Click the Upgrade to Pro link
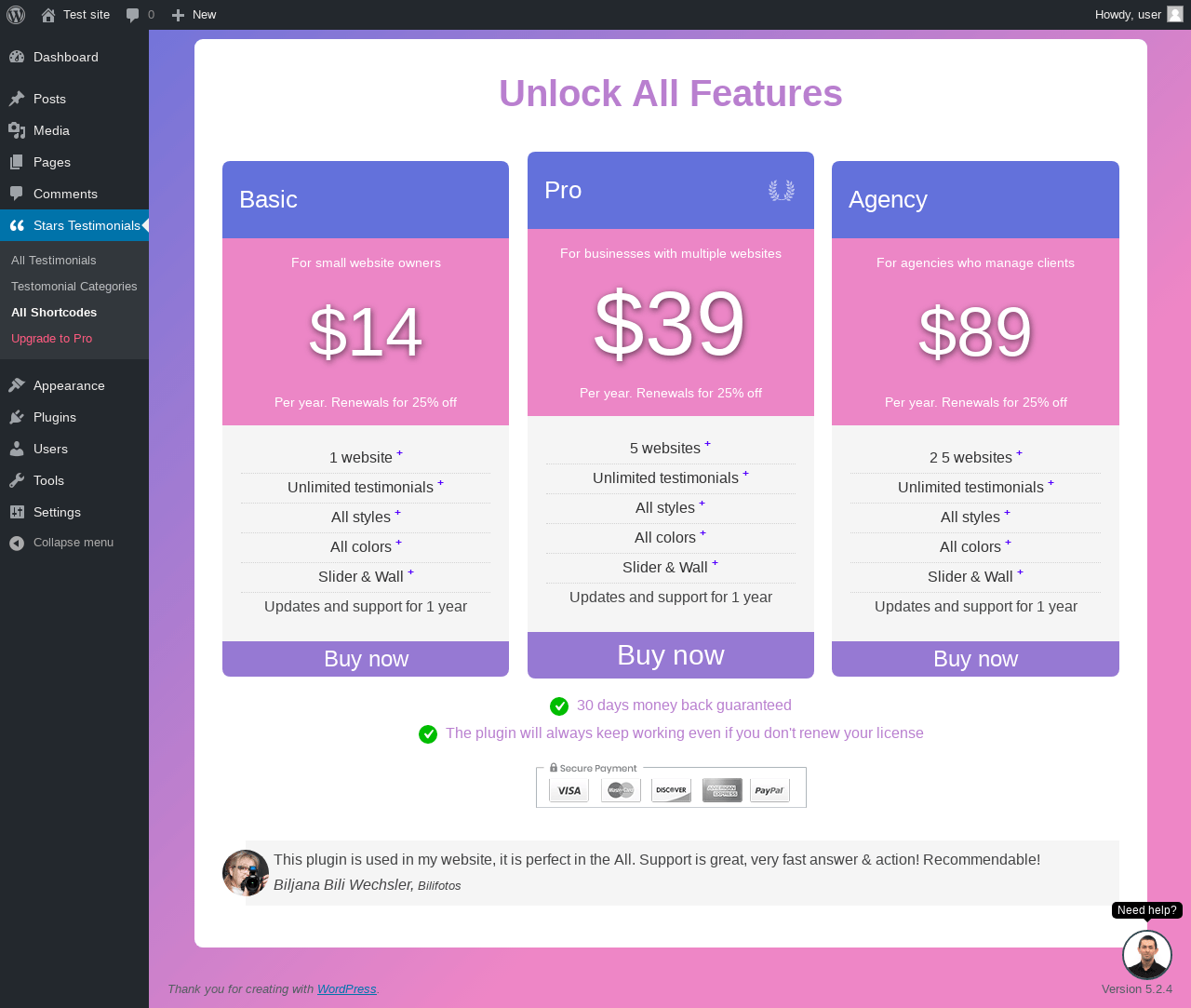This screenshot has height=1008, width=1191. tap(52, 339)
